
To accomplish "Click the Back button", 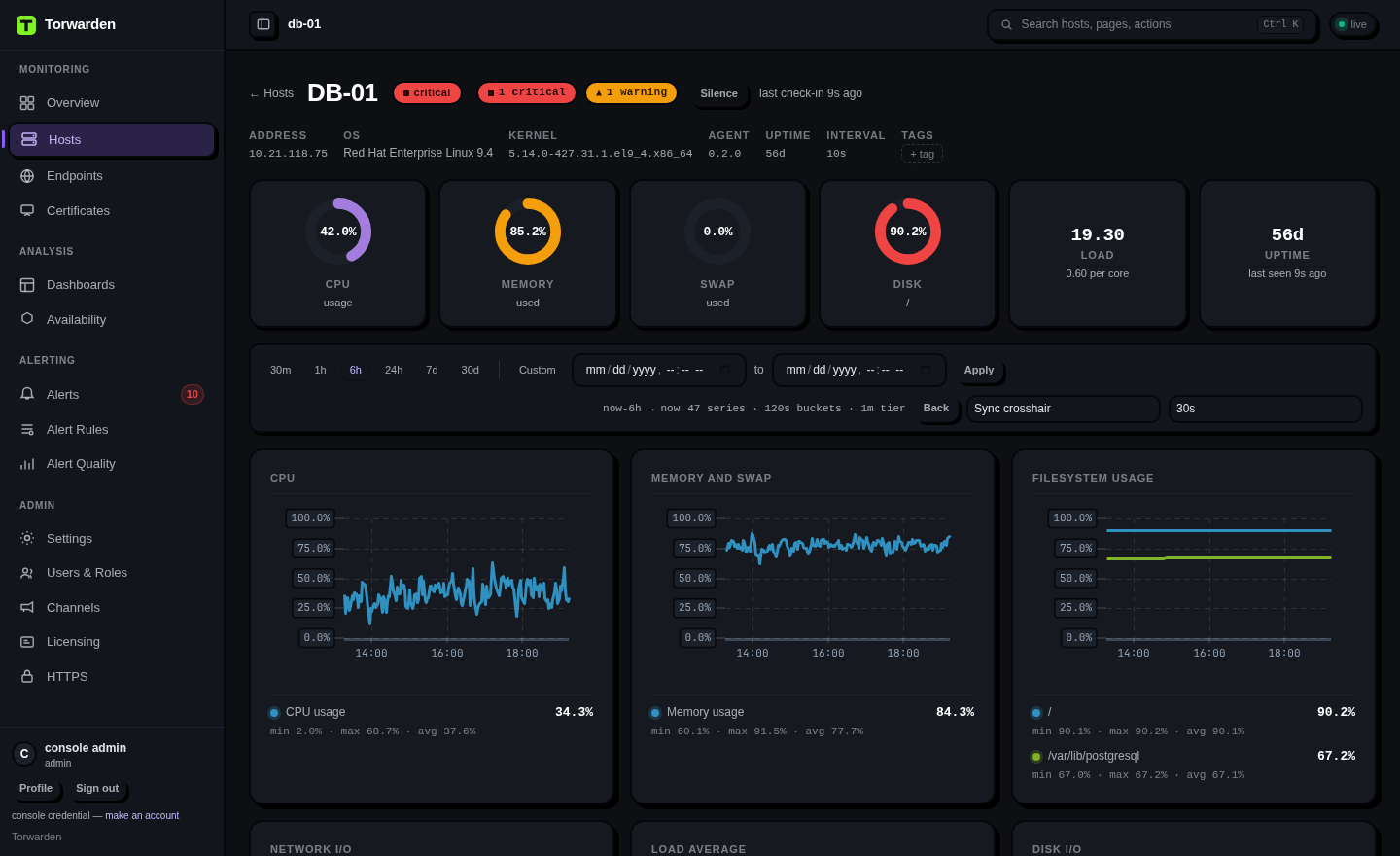I will tap(936, 408).
